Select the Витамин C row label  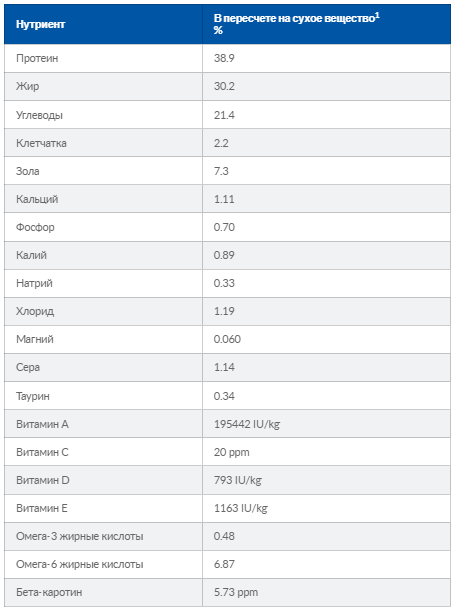click(42, 452)
